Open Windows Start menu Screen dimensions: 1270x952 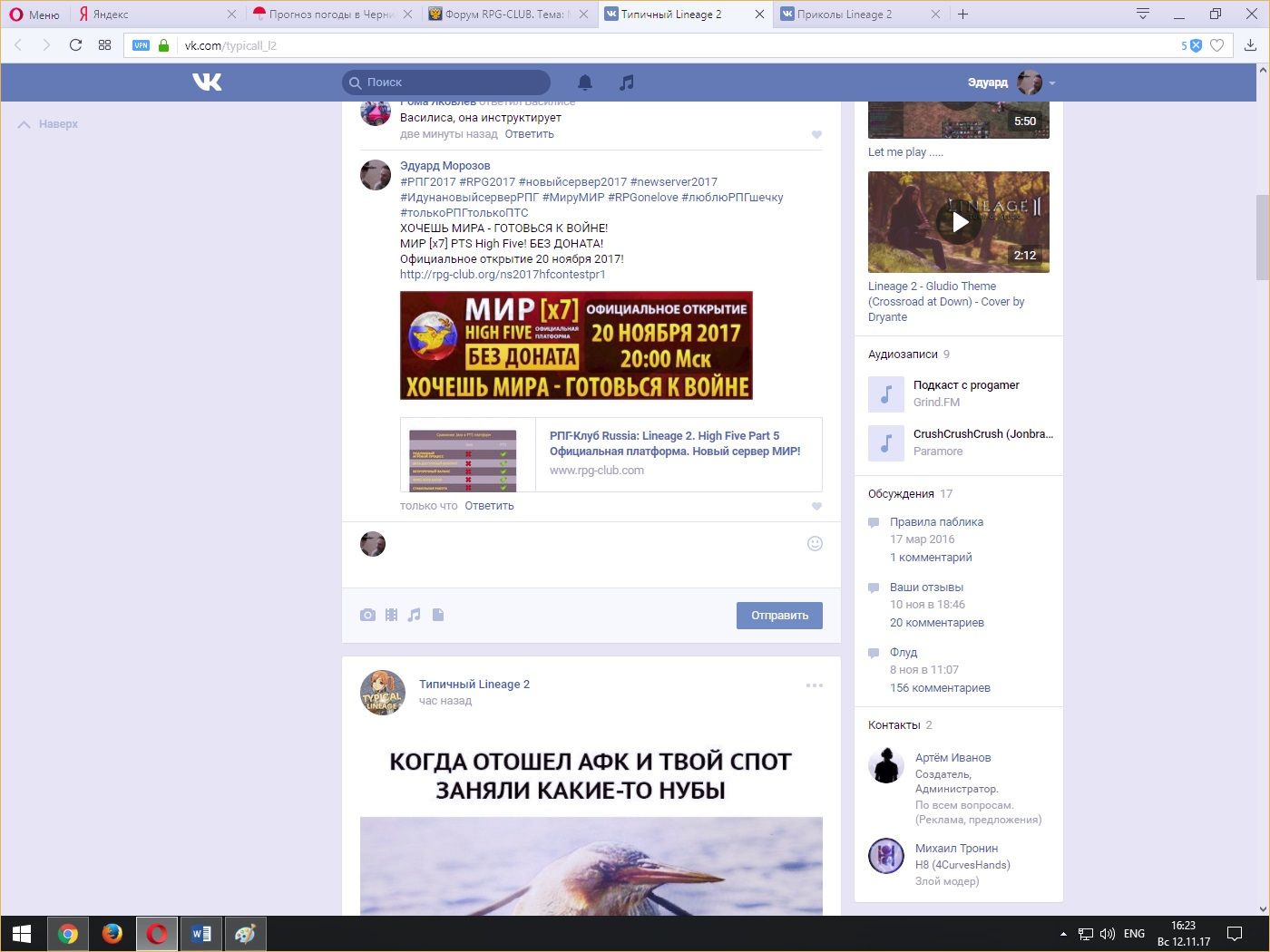pos(22,934)
